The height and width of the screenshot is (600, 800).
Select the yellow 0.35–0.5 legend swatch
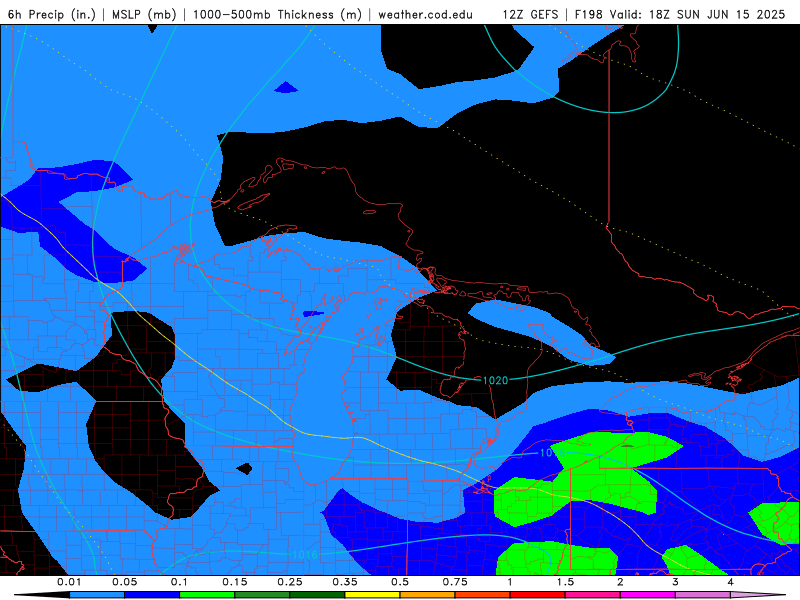(372, 595)
